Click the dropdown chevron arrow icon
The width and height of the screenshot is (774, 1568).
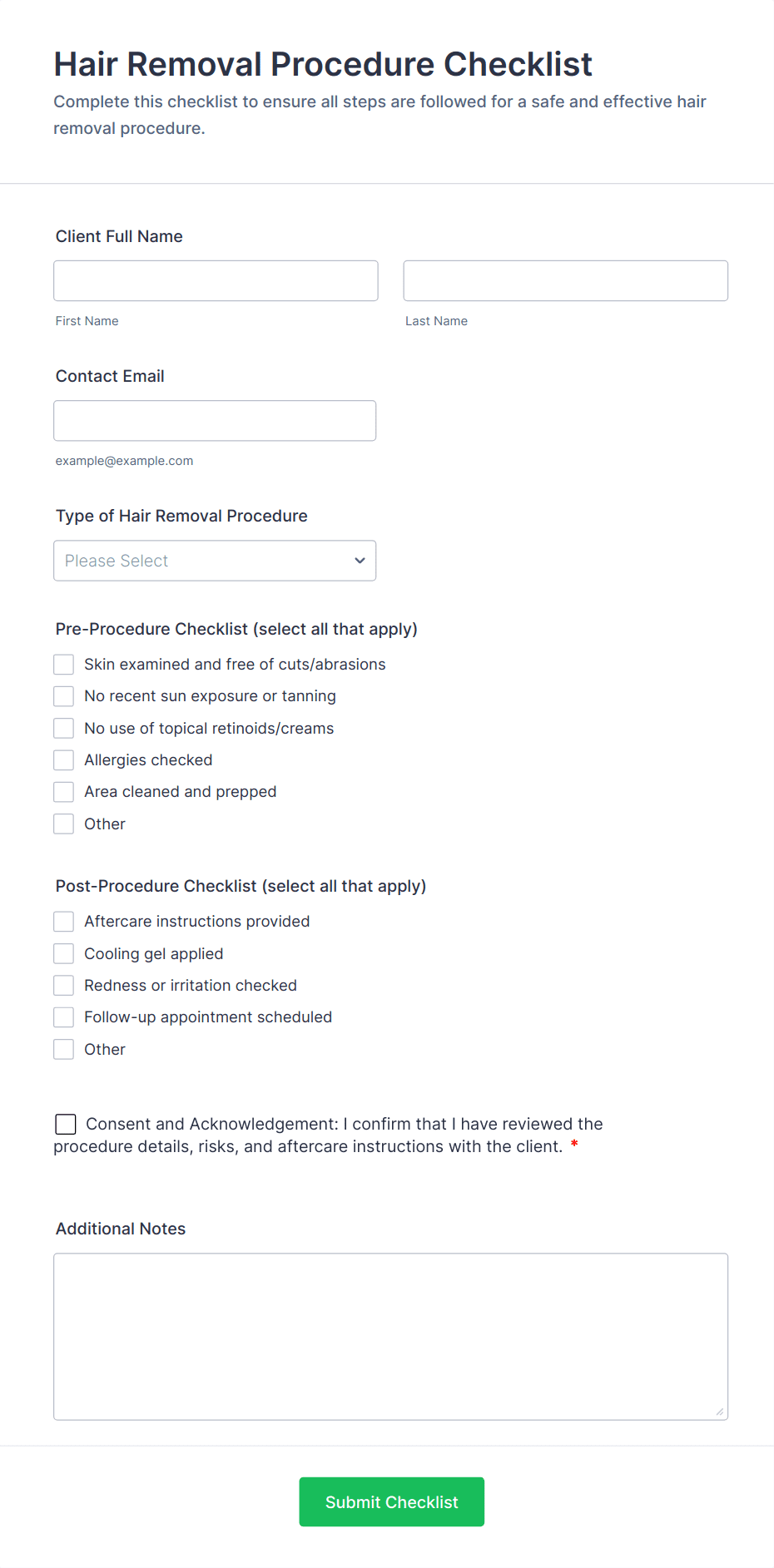click(360, 561)
